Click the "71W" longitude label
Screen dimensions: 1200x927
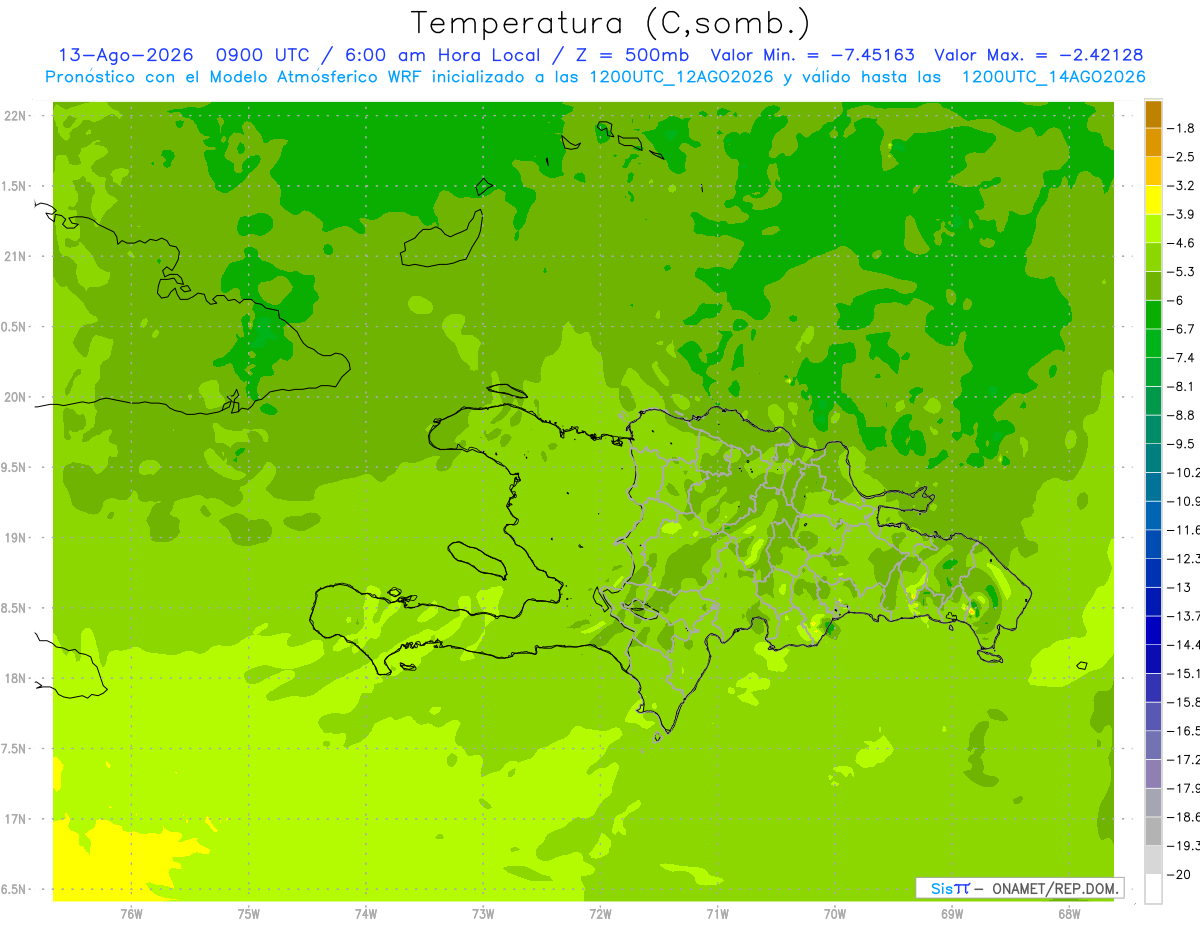[717, 914]
